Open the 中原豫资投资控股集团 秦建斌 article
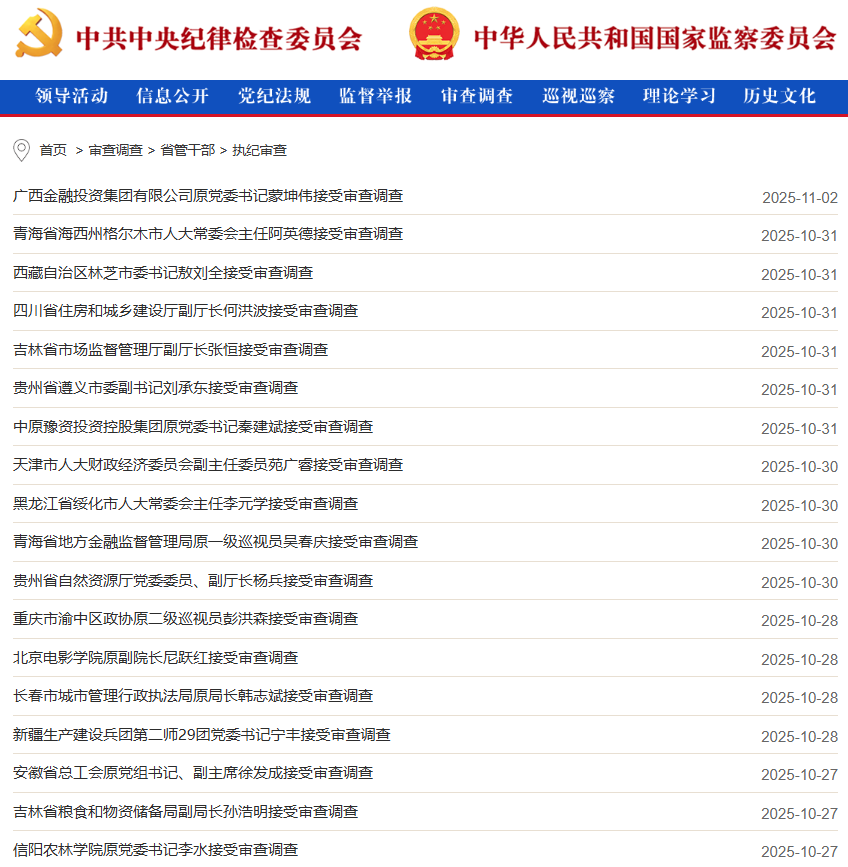 pyautogui.click(x=193, y=427)
